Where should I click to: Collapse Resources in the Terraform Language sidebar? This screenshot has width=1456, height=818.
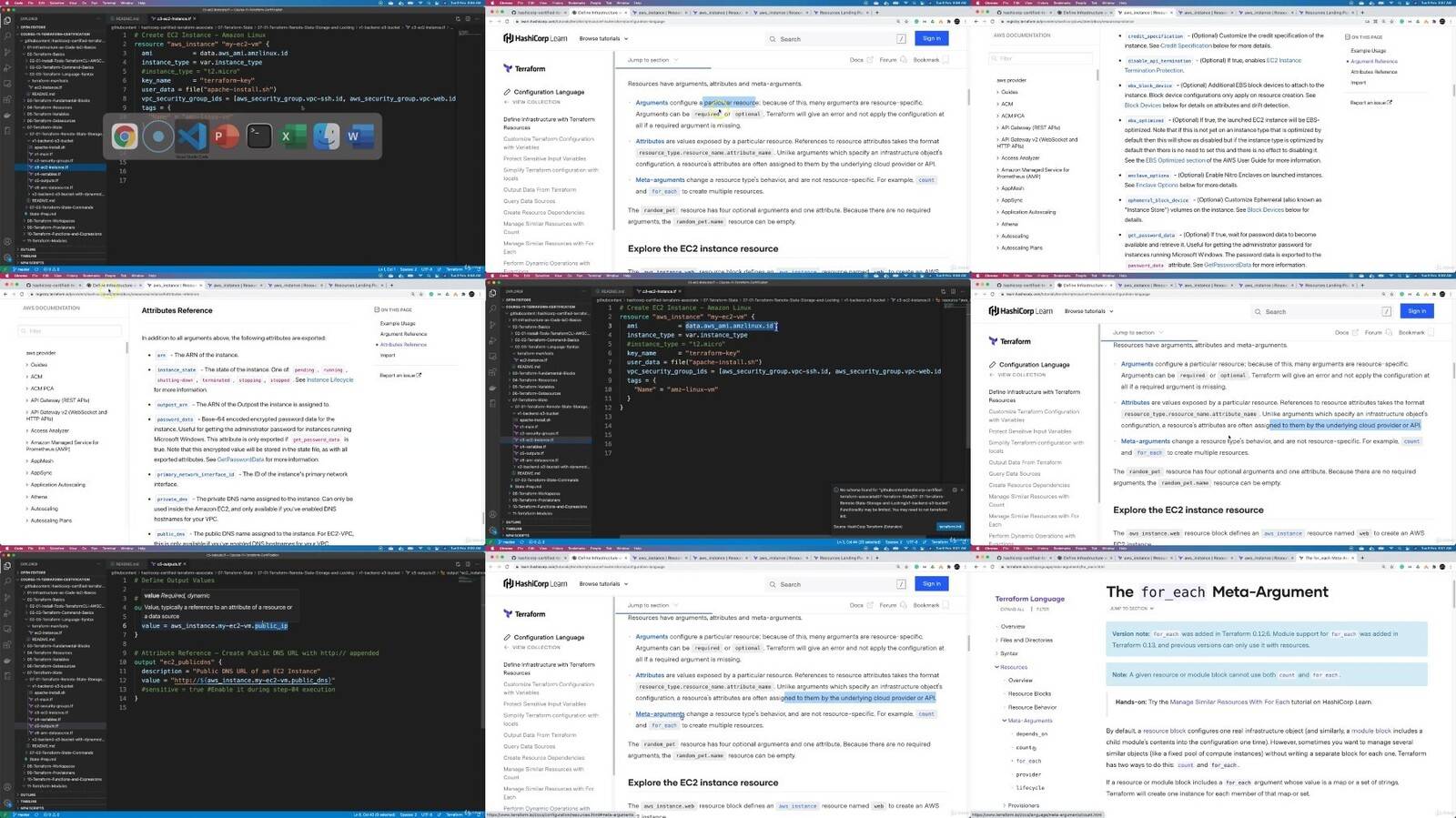click(x=1013, y=667)
